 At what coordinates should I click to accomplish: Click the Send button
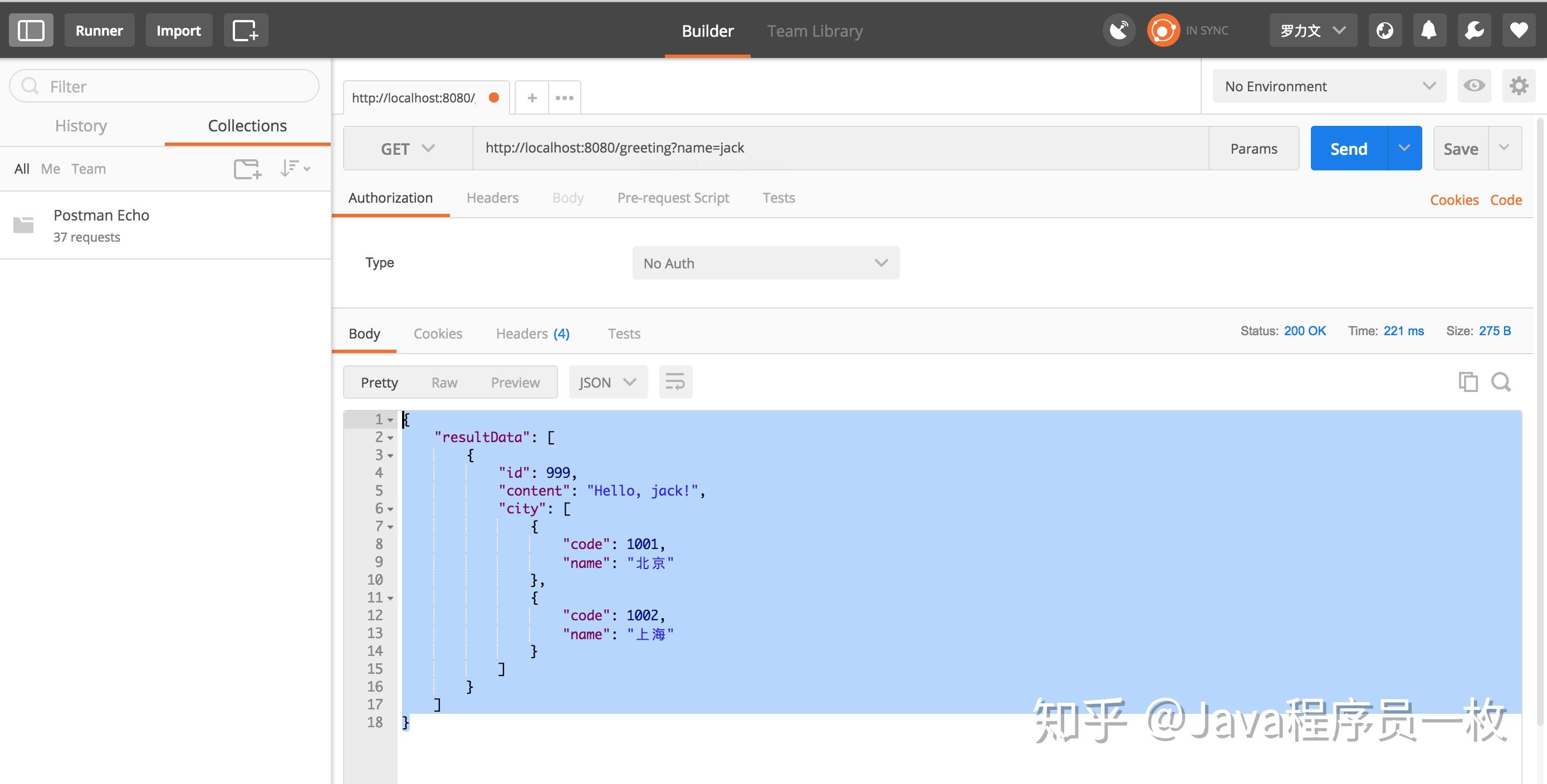tap(1349, 148)
